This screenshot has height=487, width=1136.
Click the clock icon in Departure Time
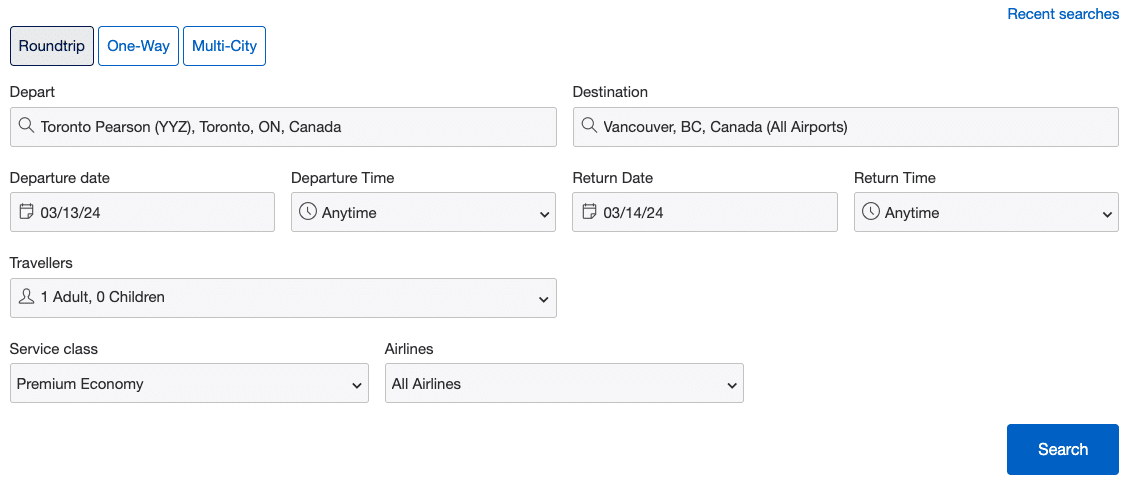point(308,212)
